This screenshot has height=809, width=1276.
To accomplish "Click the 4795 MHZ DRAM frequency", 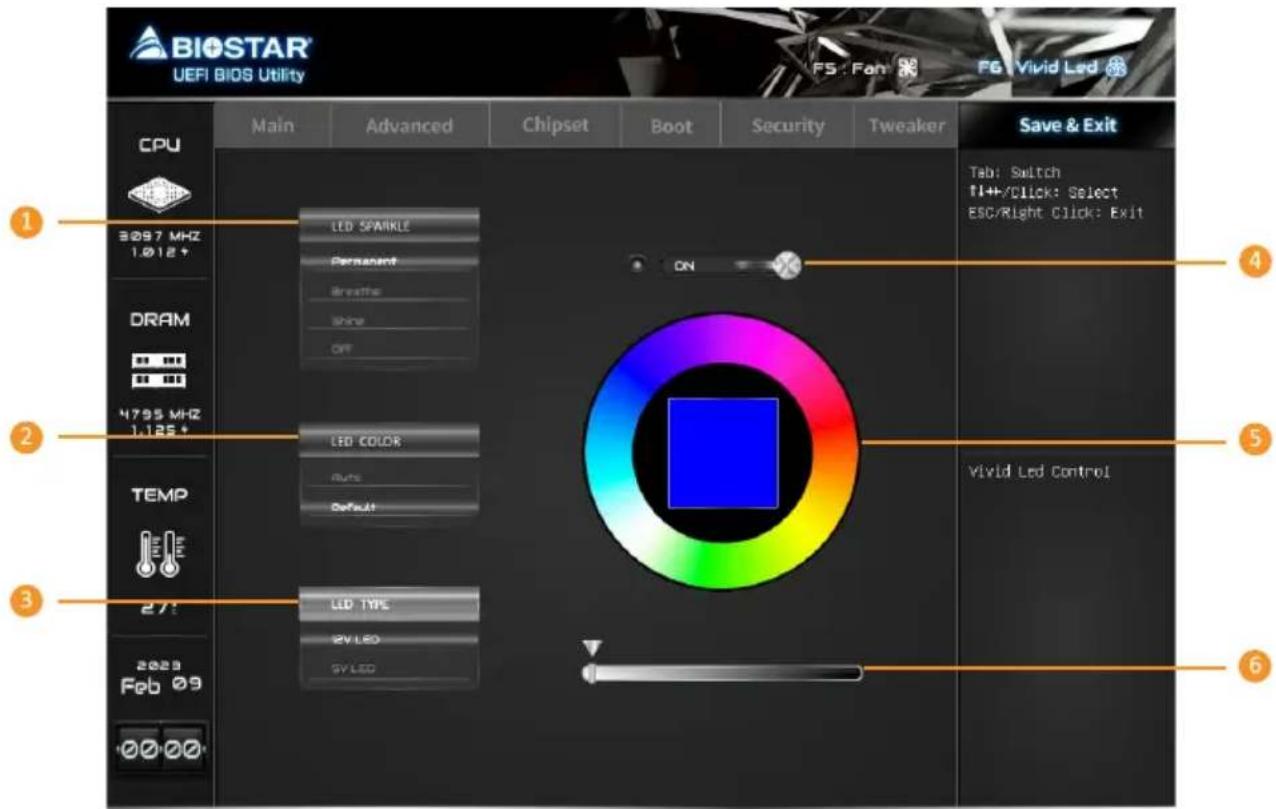I will [x=161, y=414].
